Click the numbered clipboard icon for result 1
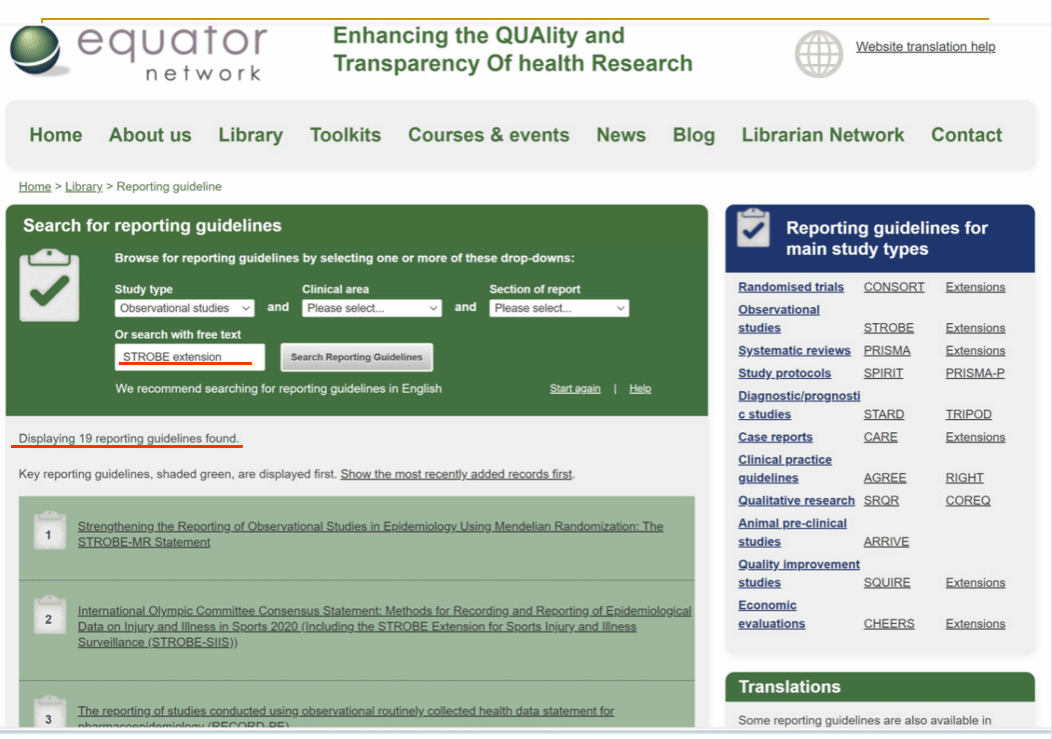 coord(48,534)
